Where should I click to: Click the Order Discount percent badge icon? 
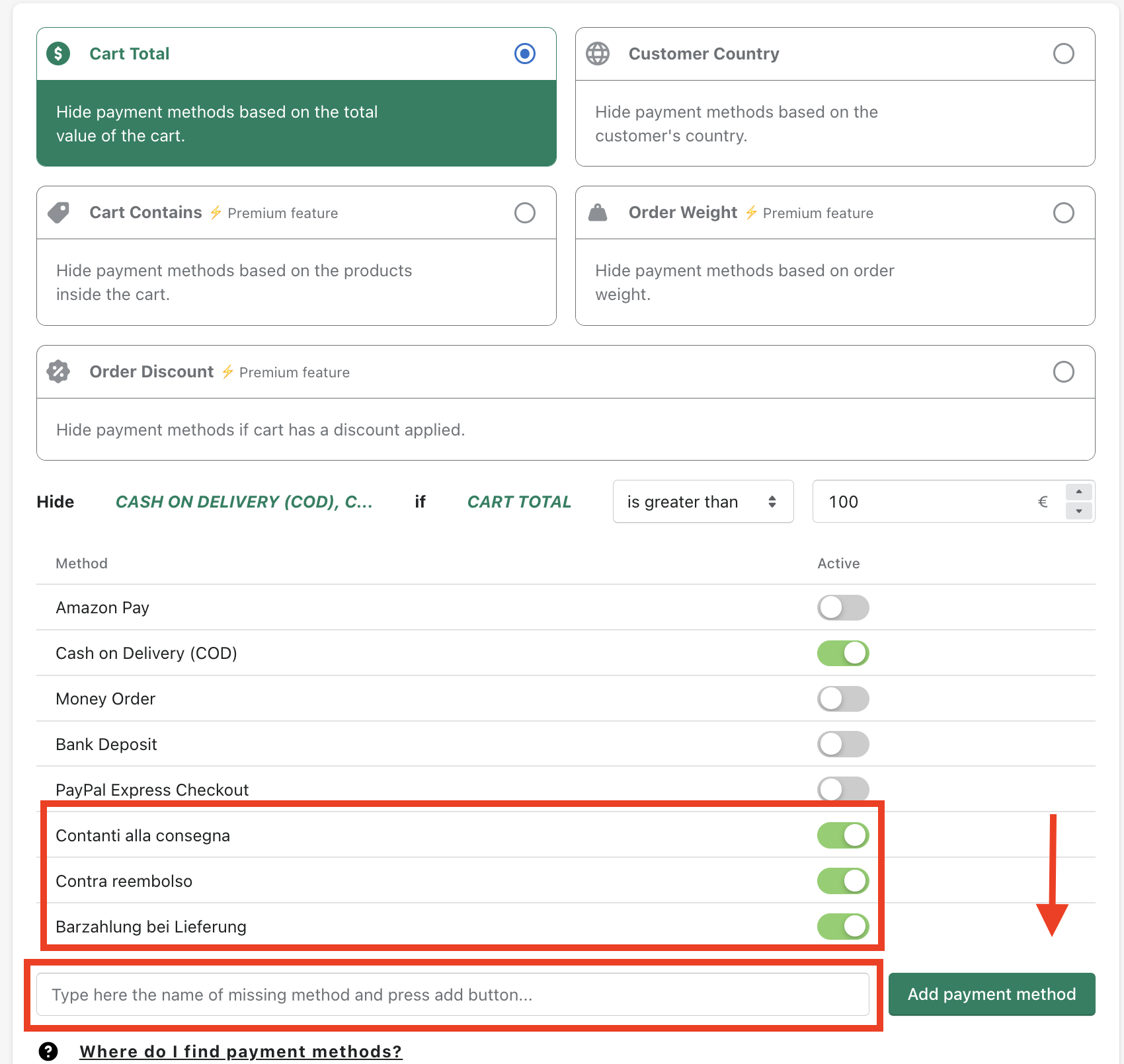click(58, 371)
